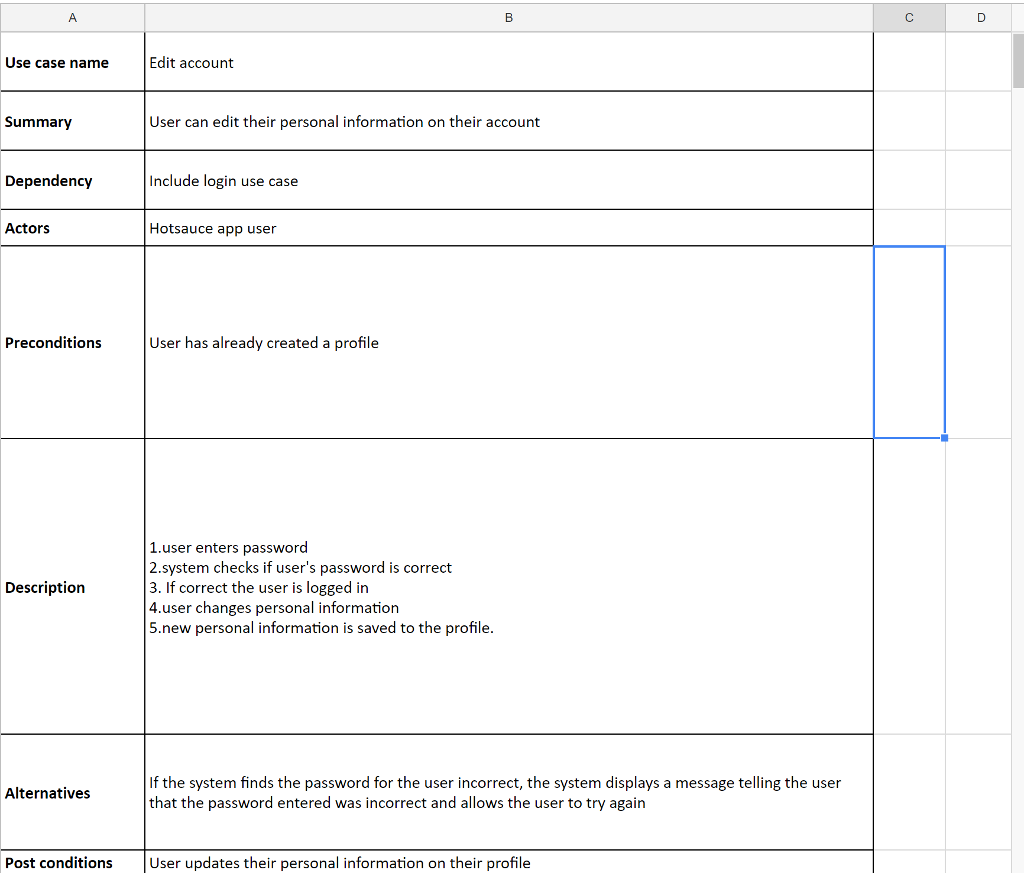
Task: Select column A header
Action: (72, 18)
